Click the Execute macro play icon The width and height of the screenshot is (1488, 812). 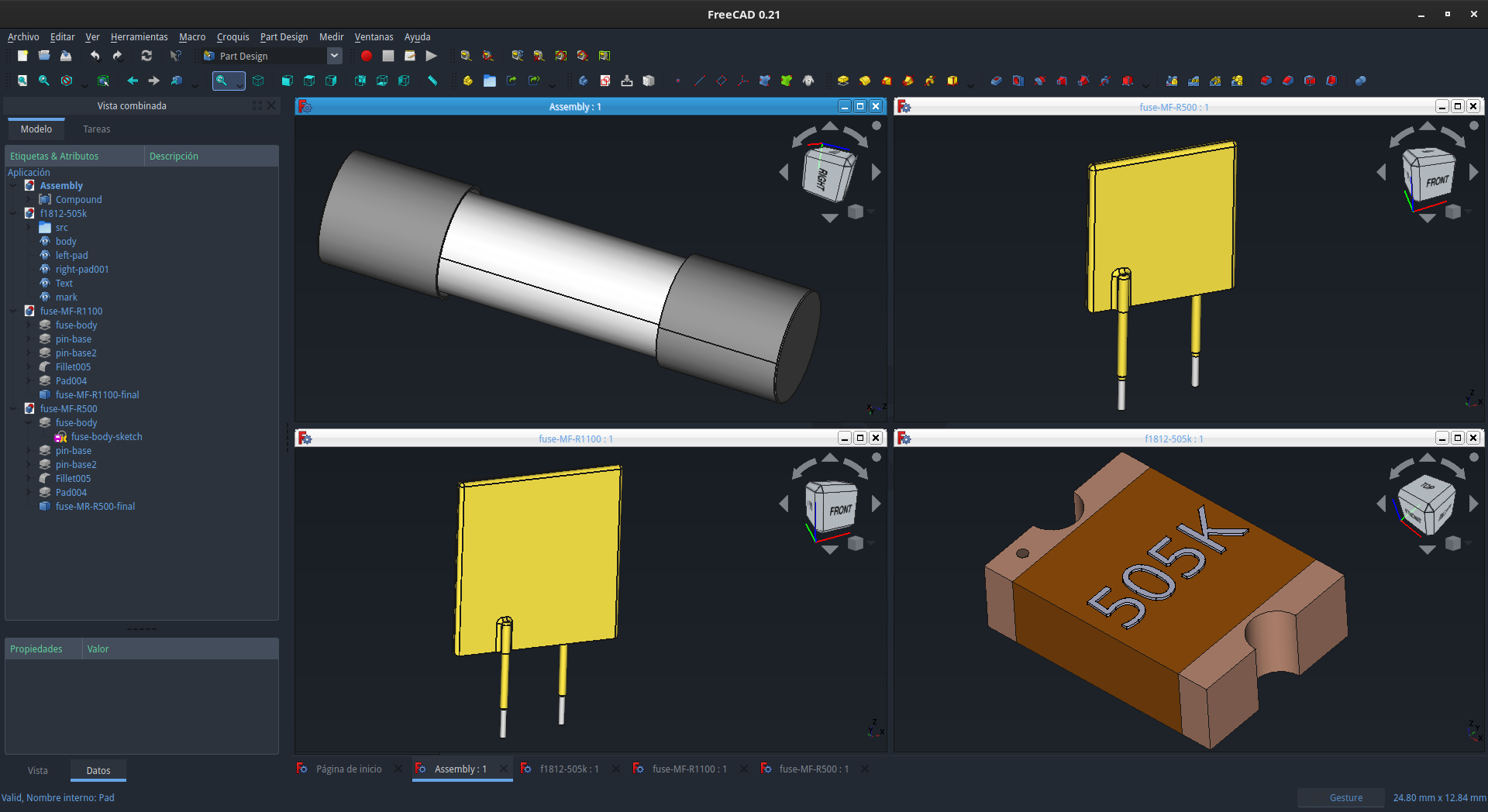[432, 56]
